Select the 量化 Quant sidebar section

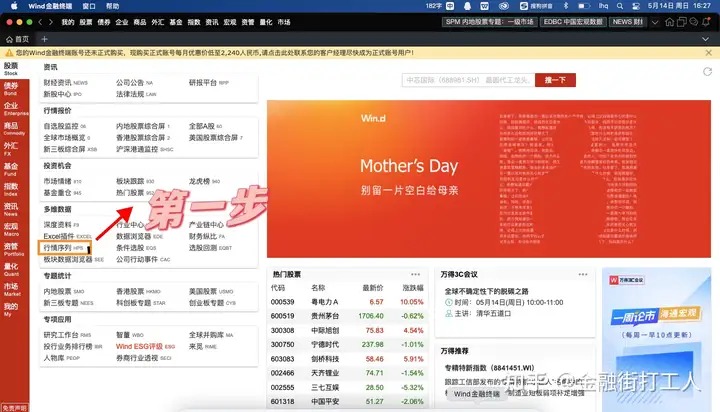(11, 269)
